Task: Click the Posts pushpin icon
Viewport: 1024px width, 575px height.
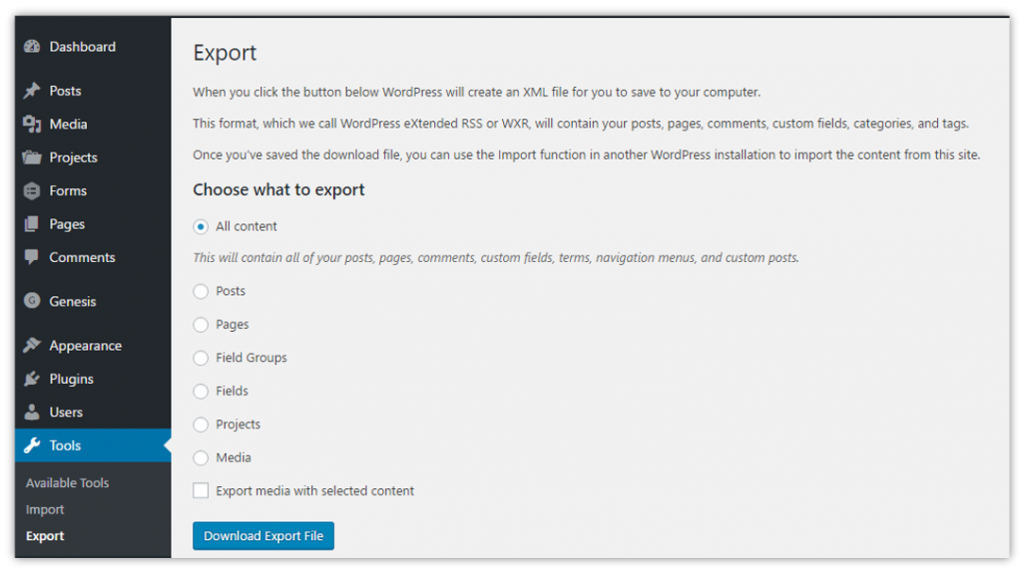Action: 31,90
